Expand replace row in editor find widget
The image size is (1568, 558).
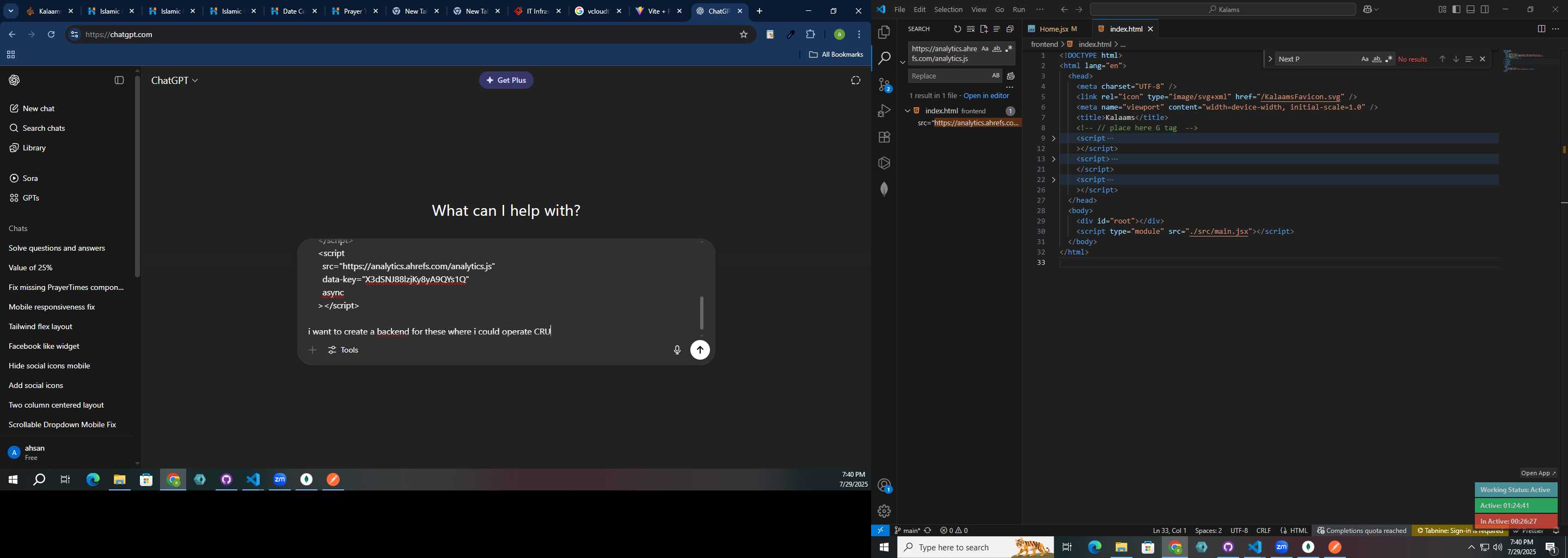(x=1269, y=59)
